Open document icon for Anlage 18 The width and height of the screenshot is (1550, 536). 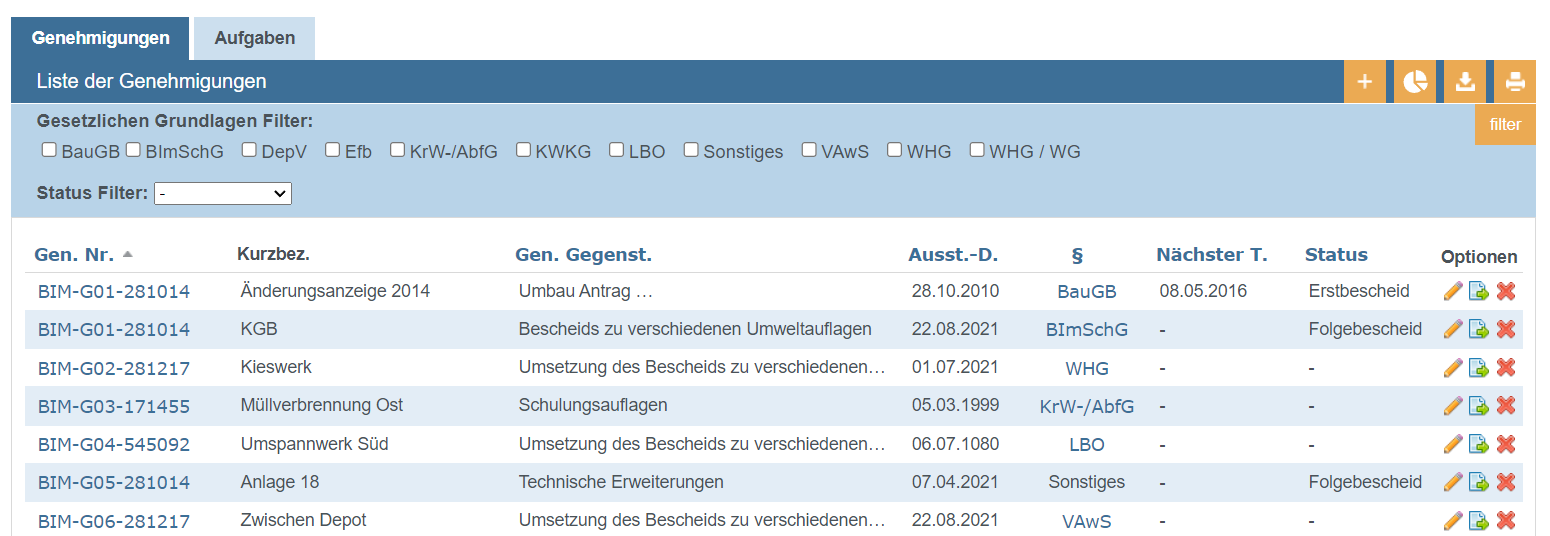tap(1479, 482)
